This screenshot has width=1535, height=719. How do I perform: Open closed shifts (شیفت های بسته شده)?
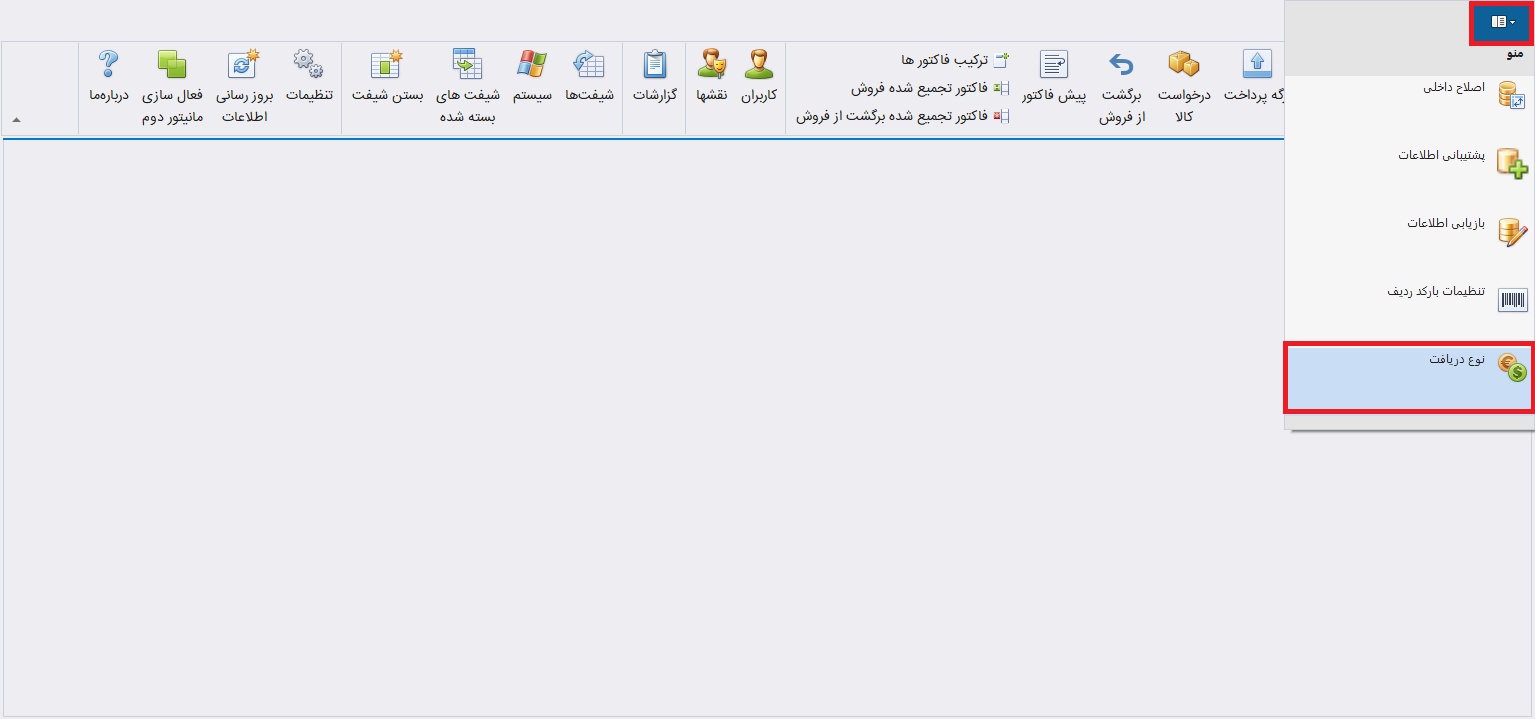click(x=467, y=66)
